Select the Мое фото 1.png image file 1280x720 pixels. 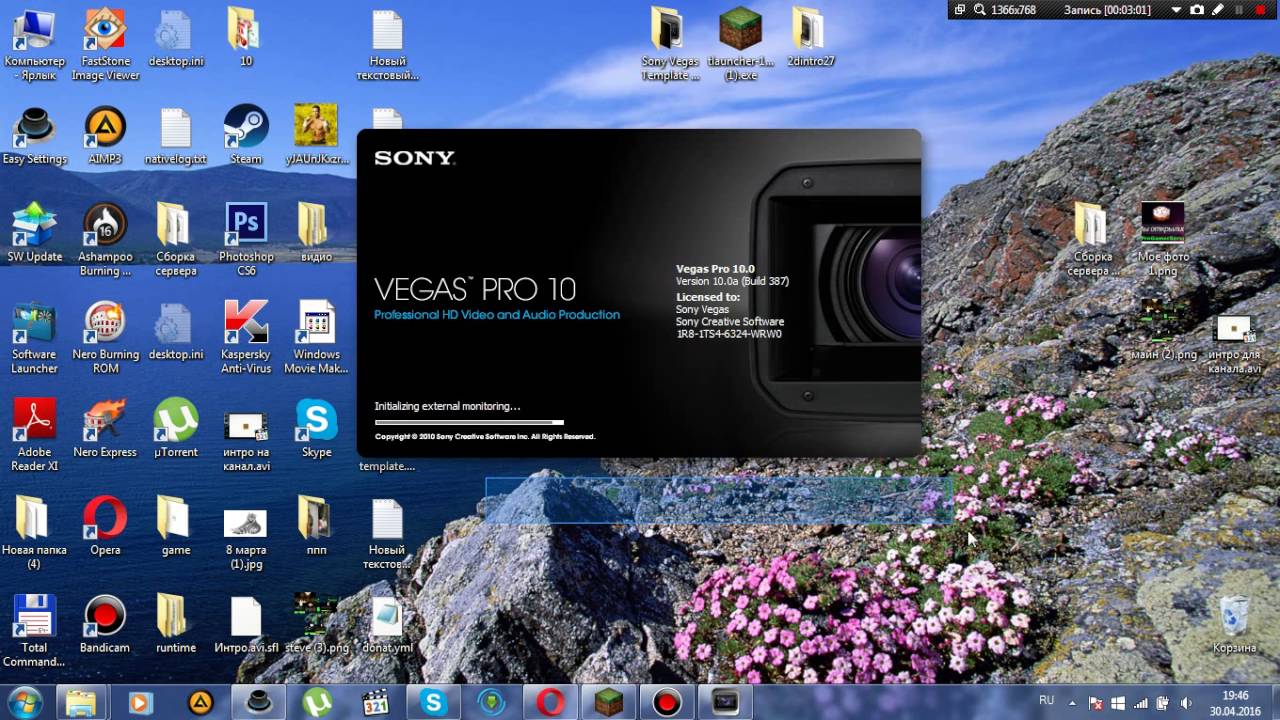pyautogui.click(x=1163, y=240)
